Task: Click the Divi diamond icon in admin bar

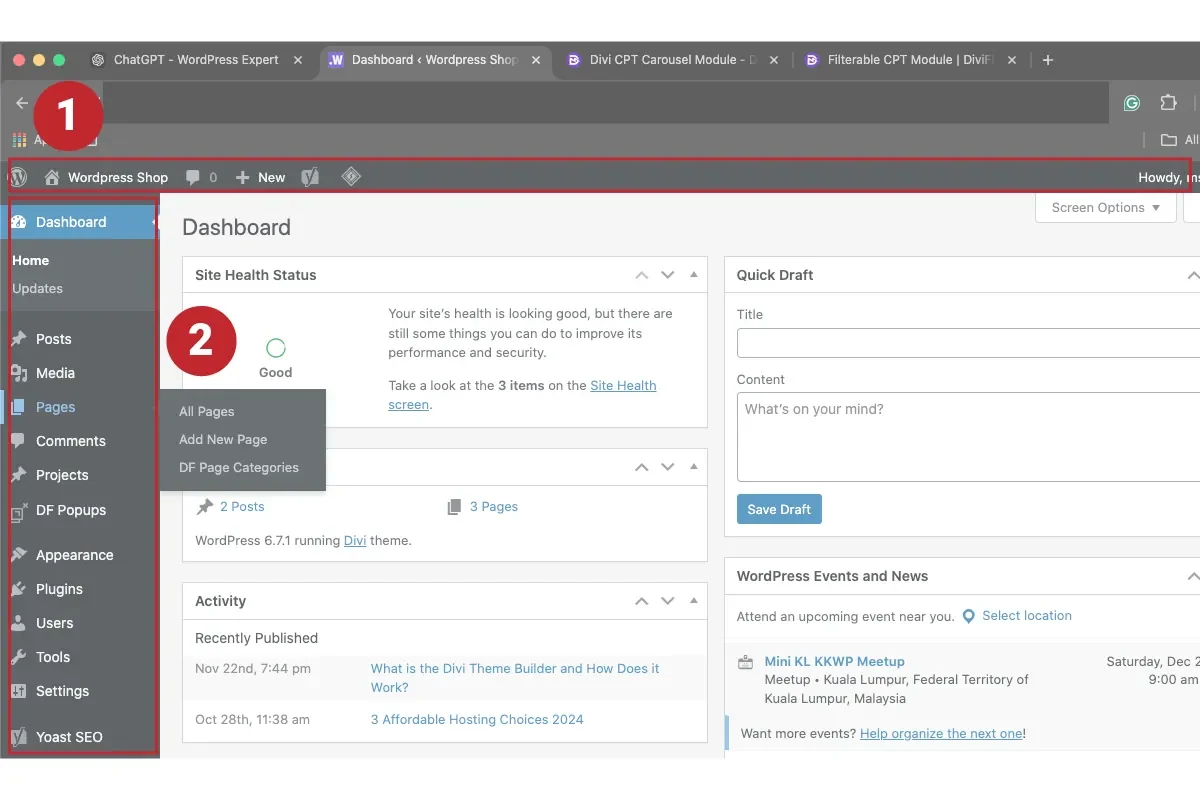Action: [351, 177]
